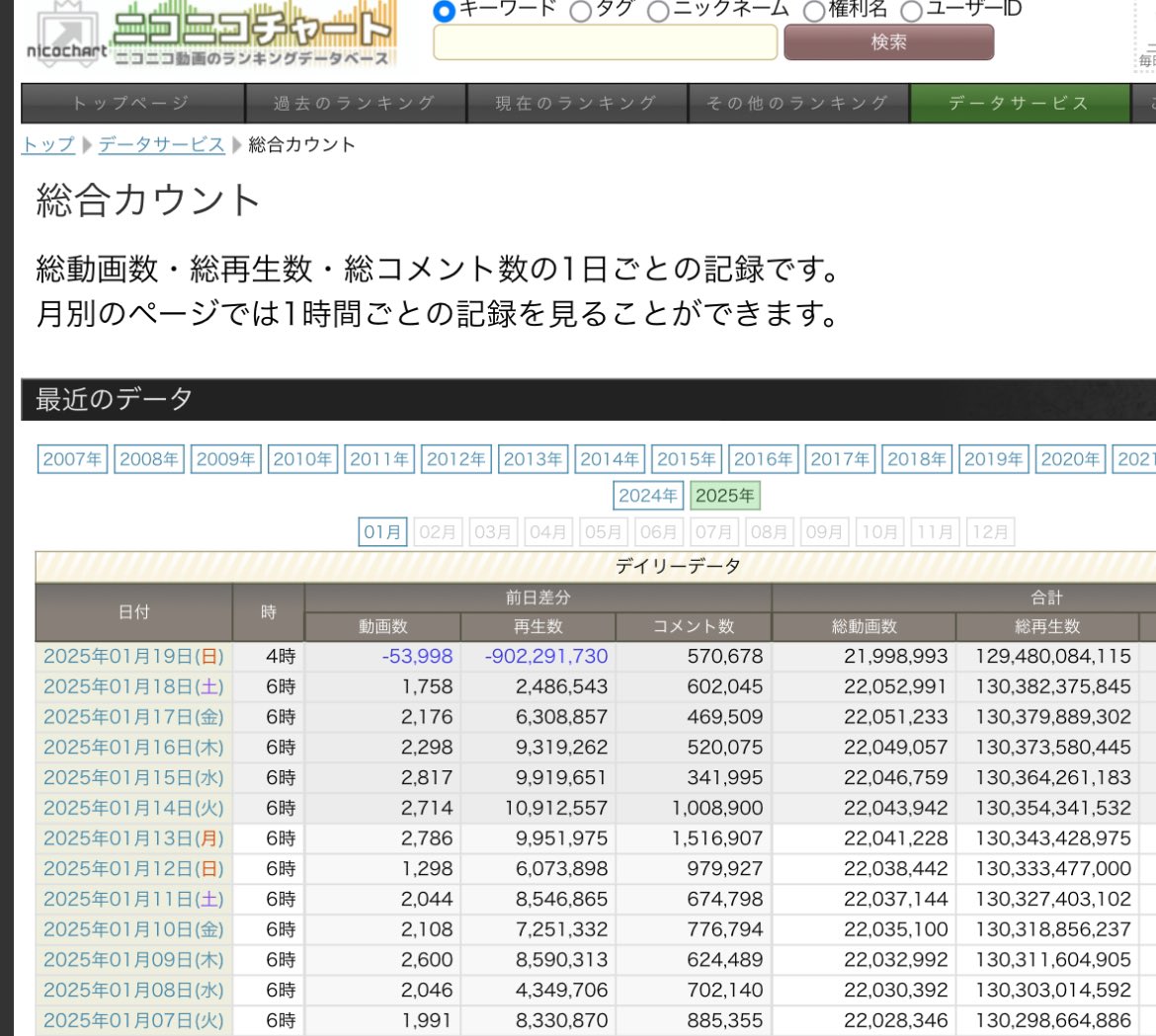
Task: Select year 2009年
Action: (x=225, y=459)
